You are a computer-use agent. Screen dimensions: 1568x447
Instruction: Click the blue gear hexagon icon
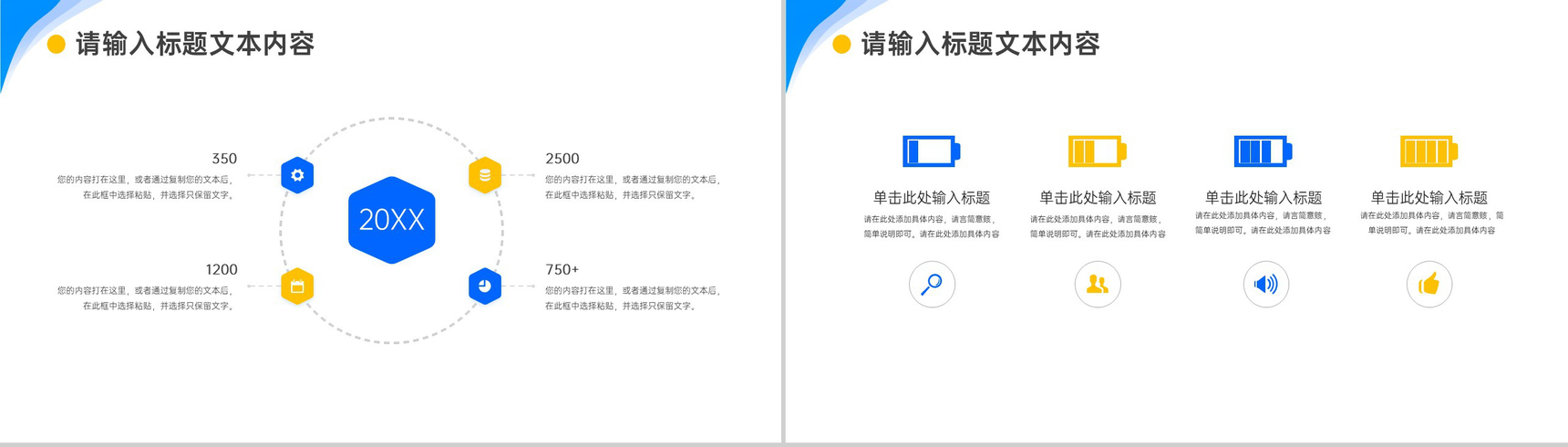click(297, 175)
